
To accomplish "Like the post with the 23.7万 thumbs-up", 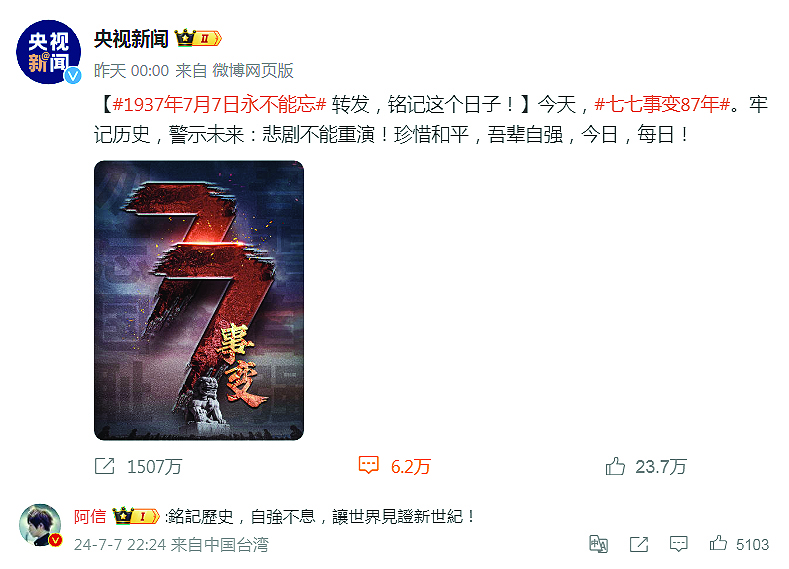I will click(x=615, y=466).
